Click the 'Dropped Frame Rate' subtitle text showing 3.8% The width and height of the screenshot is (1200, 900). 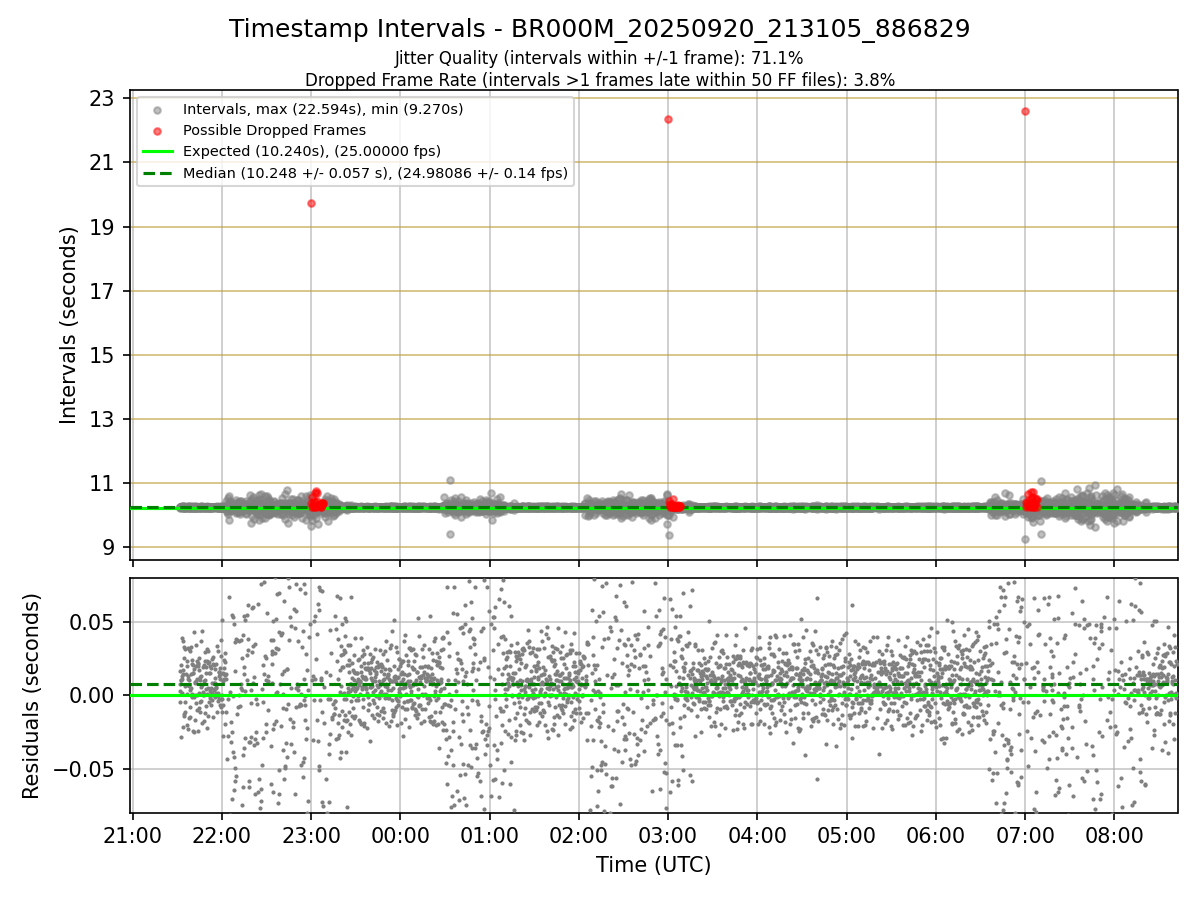pyautogui.click(x=600, y=79)
